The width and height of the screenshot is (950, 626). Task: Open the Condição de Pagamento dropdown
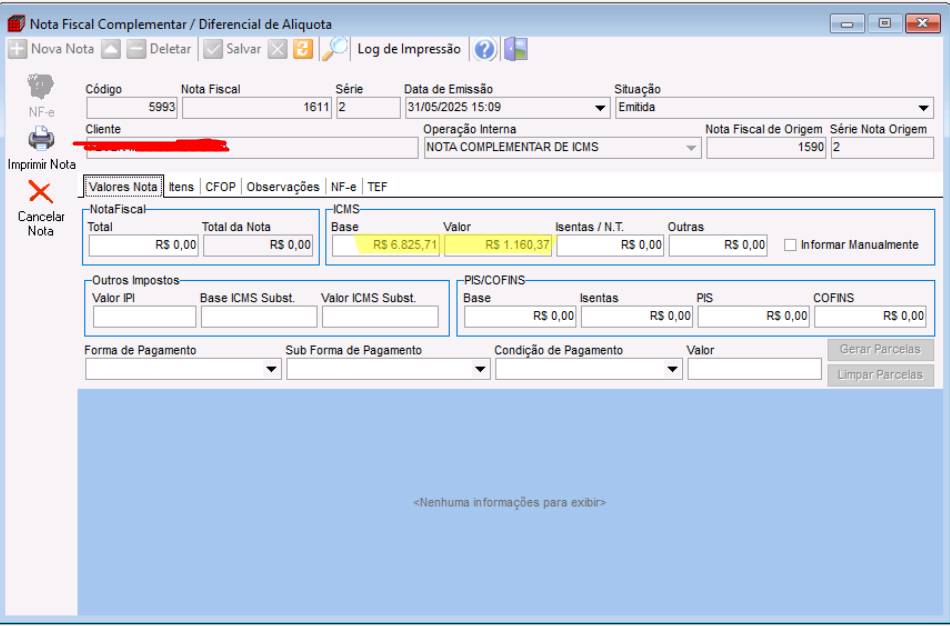(672, 369)
